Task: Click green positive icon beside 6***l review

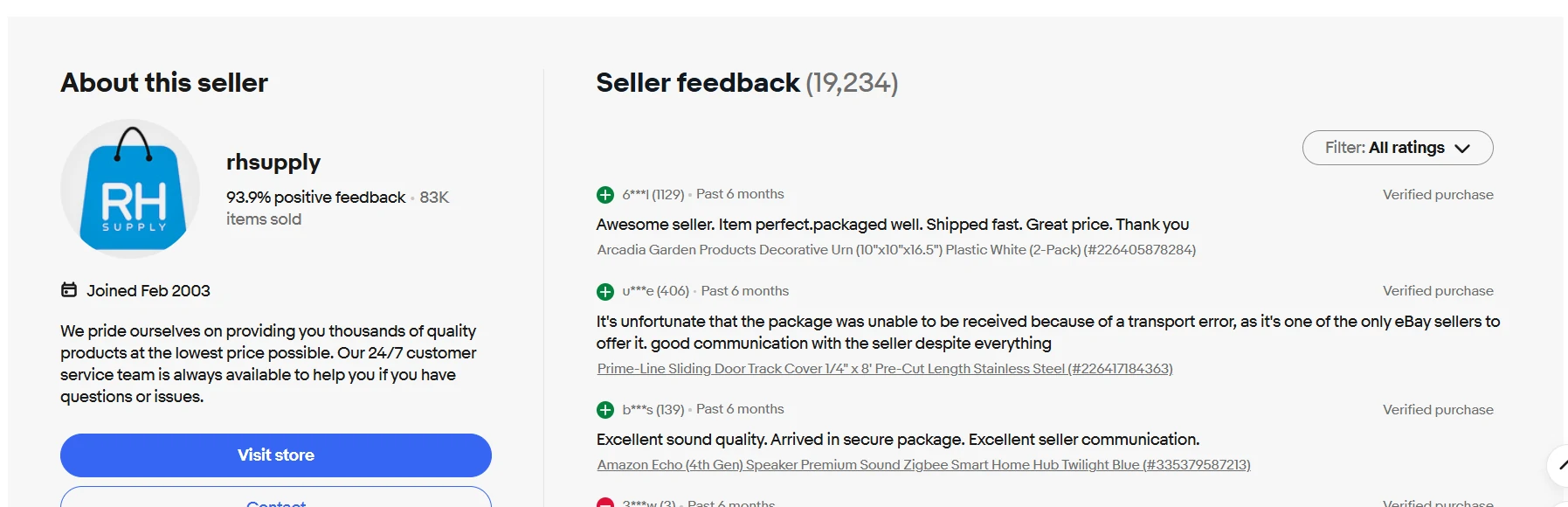Action: pos(605,195)
